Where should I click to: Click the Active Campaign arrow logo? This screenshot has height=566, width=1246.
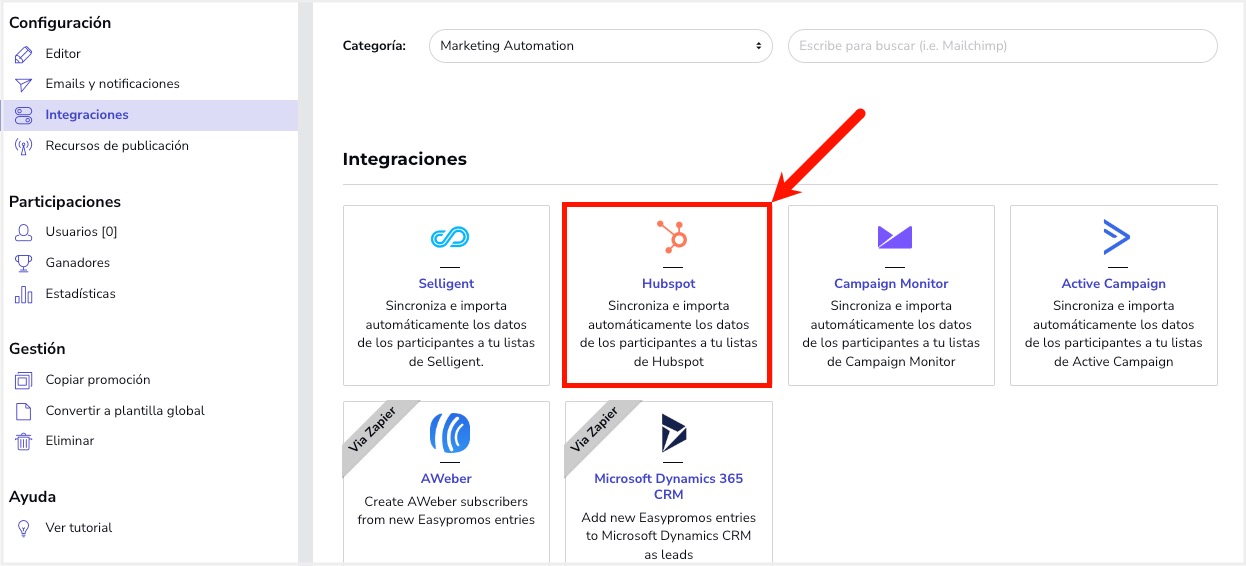[x=1115, y=237]
